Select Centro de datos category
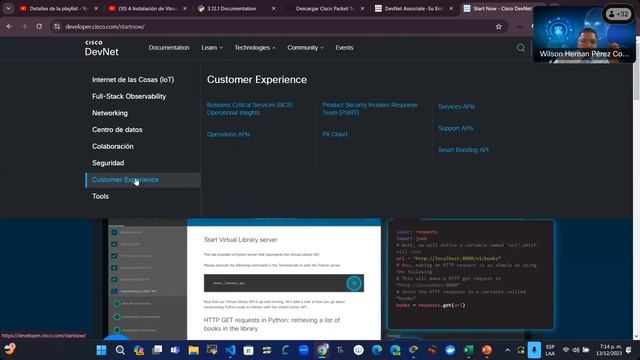 (x=117, y=130)
